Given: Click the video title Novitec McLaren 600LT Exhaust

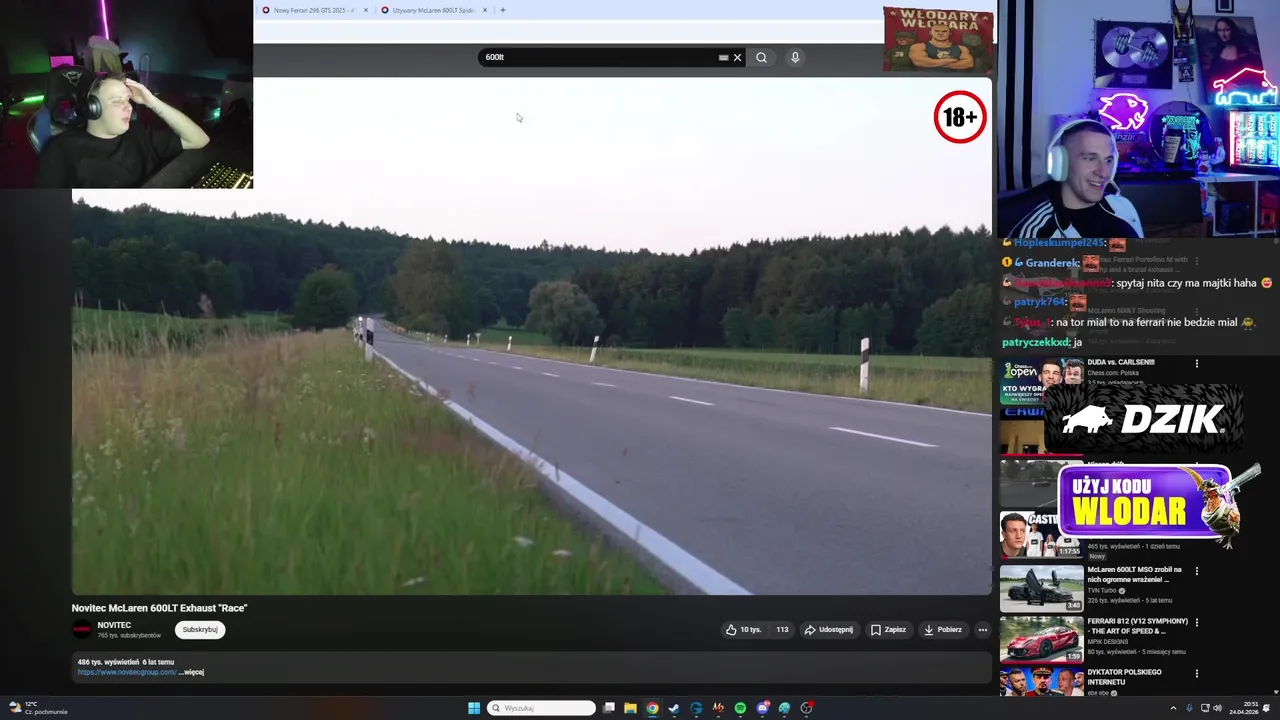Looking at the screenshot, I should pos(159,608).
